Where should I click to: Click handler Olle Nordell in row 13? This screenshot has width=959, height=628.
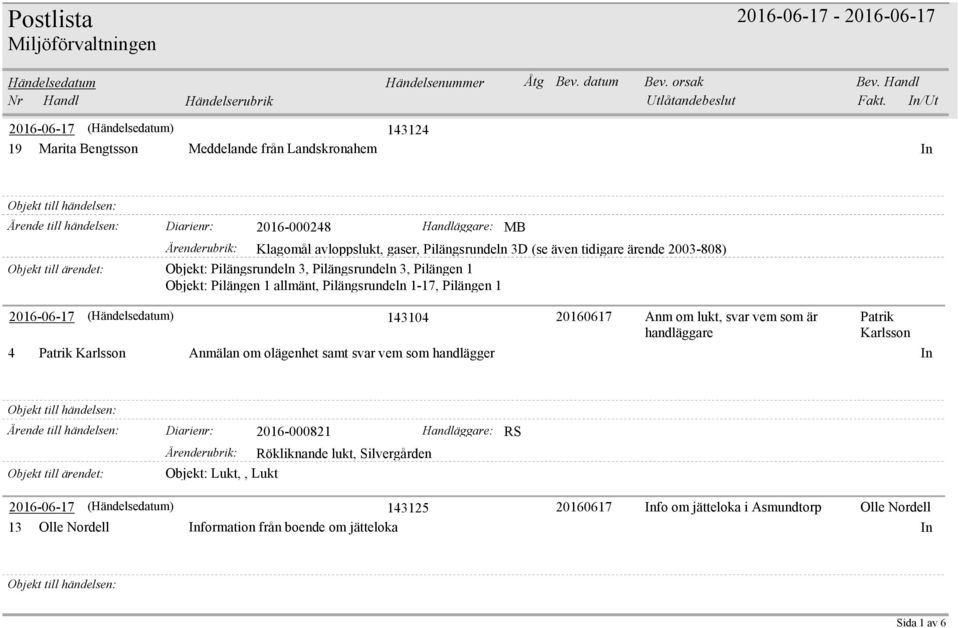(x=74, y=527)
